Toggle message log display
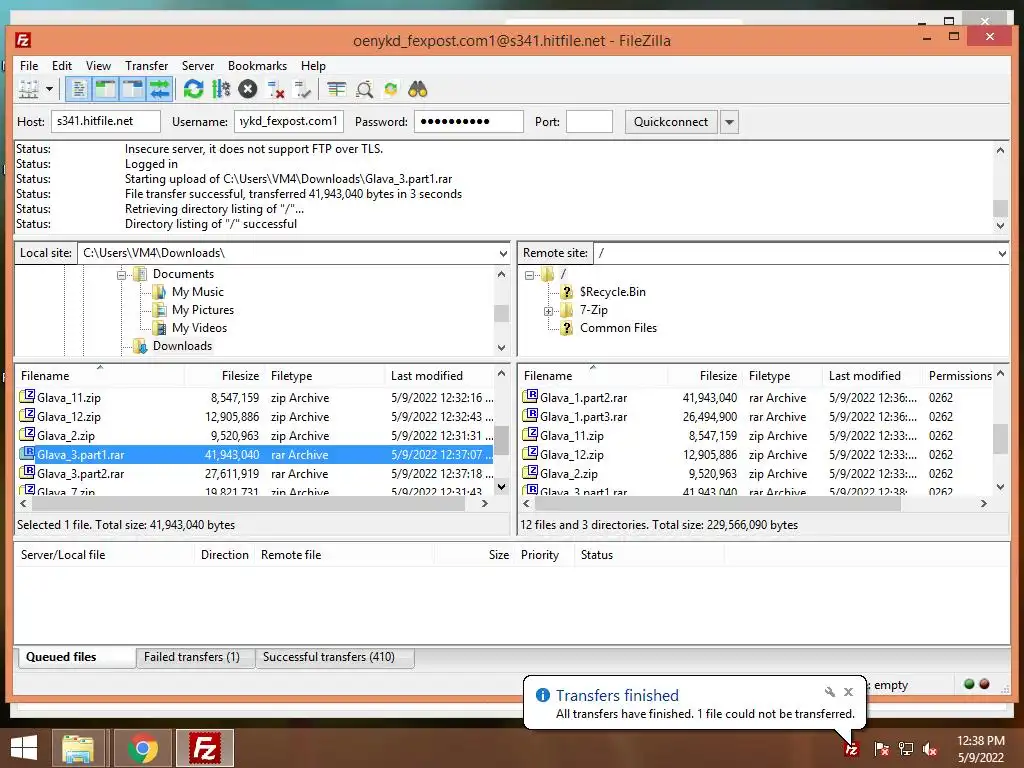This screenshot has width=1024, height=768. pyautogui.click(x=78, y=89)
